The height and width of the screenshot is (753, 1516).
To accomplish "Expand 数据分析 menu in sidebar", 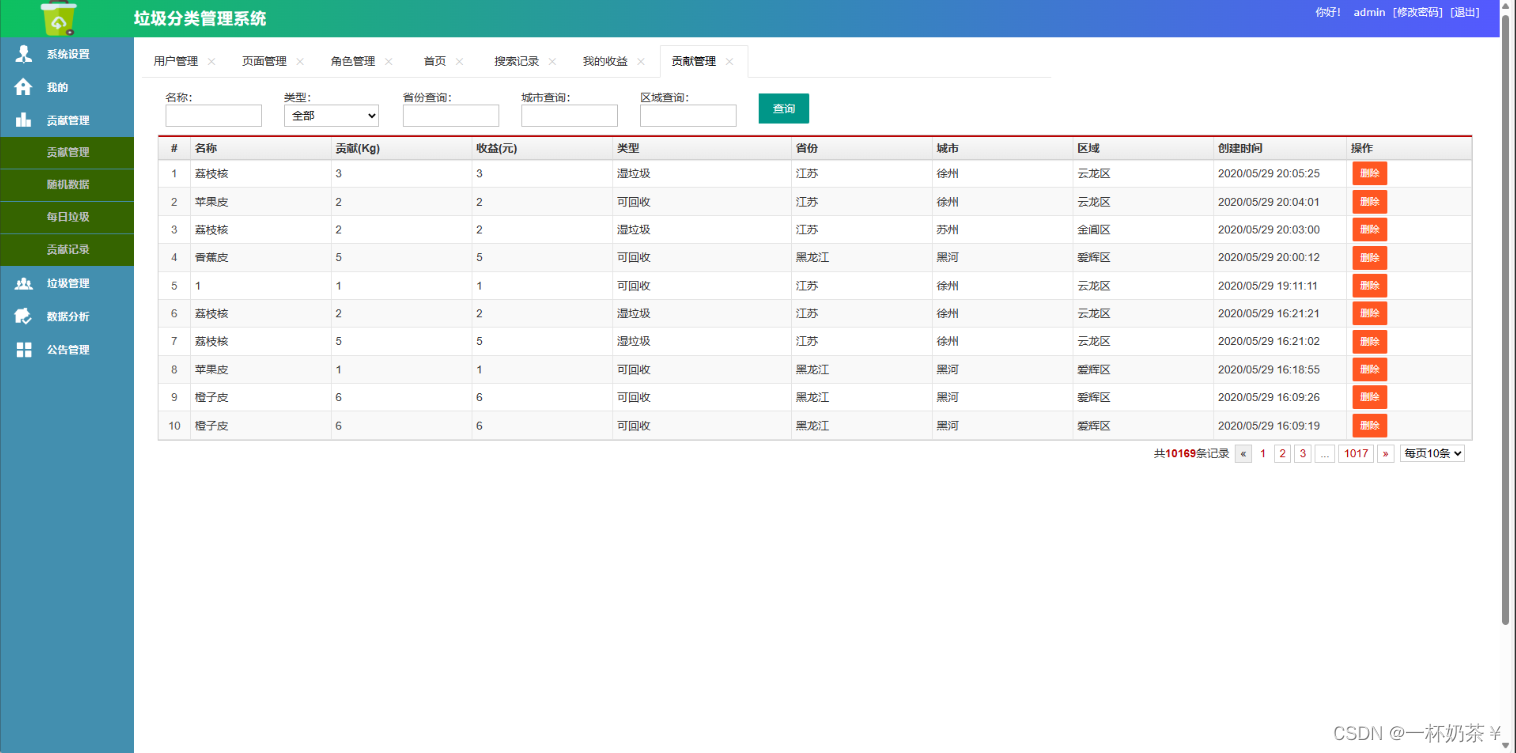I will [x=67, y=316].
